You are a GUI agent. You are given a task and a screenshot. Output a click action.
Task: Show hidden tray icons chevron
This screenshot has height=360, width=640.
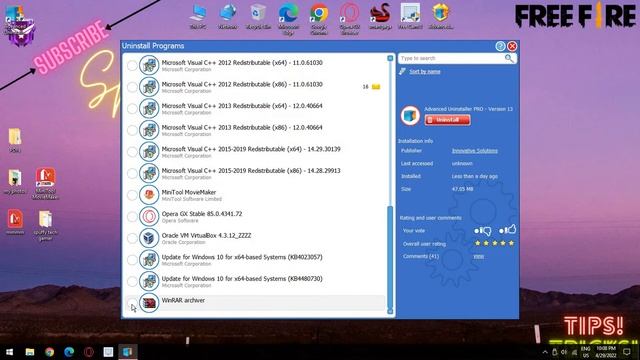[x=545, y=352]
